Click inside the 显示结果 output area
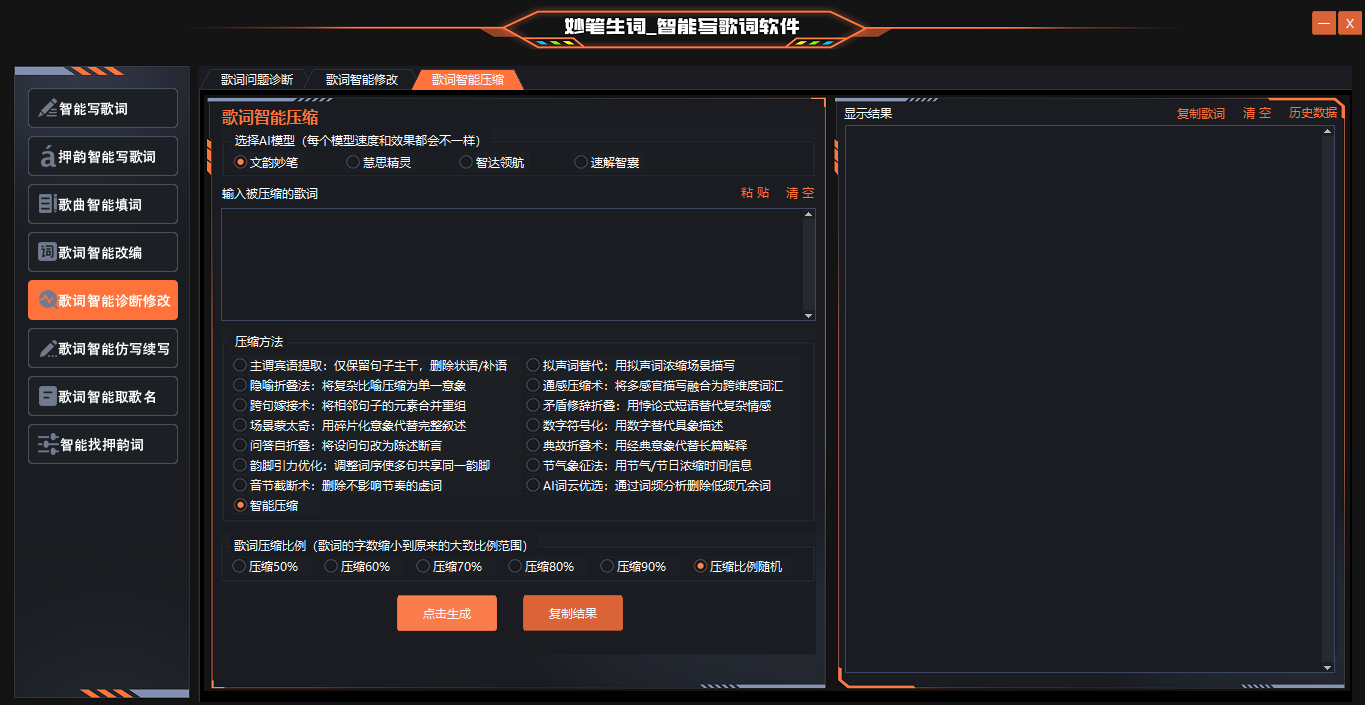Viewport: 1365px width, 705px height. (1083, 398)
